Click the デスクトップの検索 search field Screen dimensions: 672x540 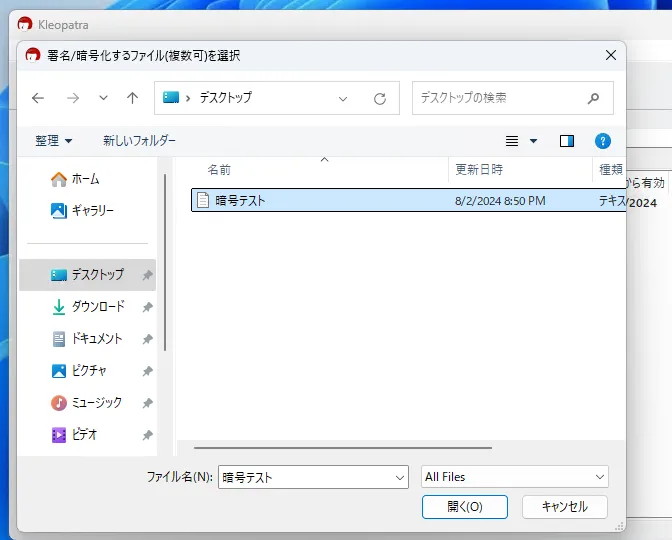[513, 98]
